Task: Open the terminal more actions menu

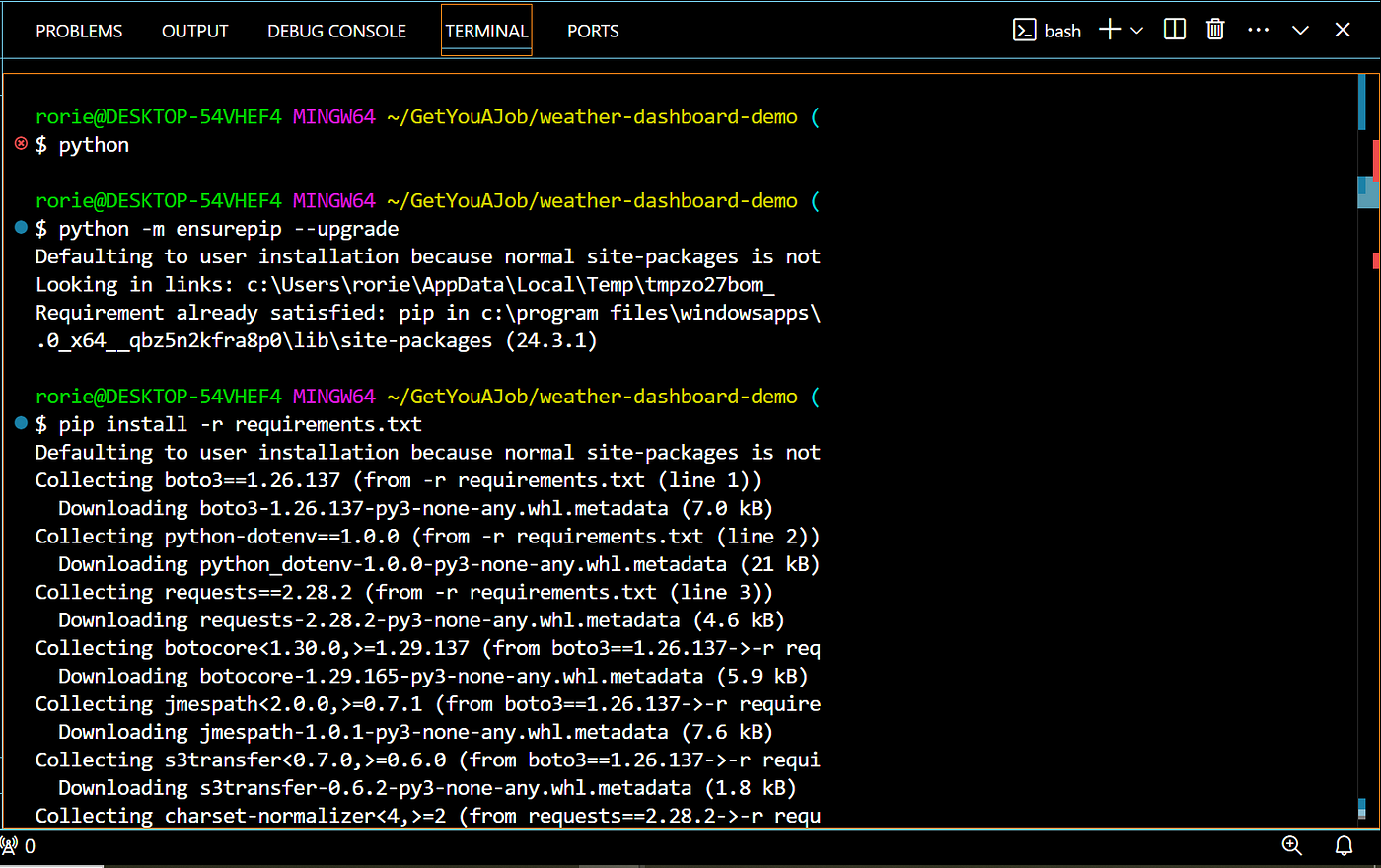Action: tap(1258, 30)
